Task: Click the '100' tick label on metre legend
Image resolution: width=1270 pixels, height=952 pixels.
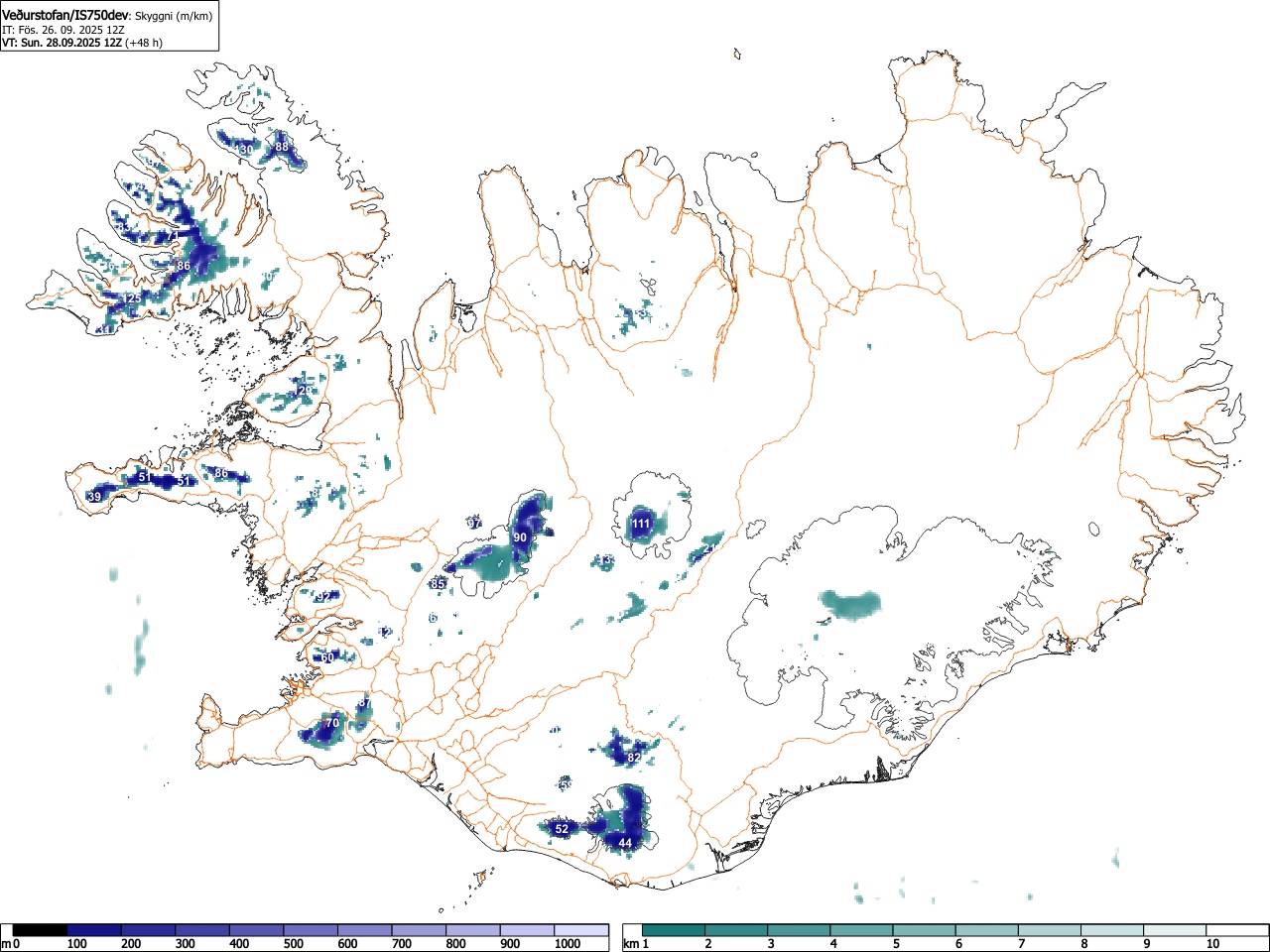Action: point(76,944)
